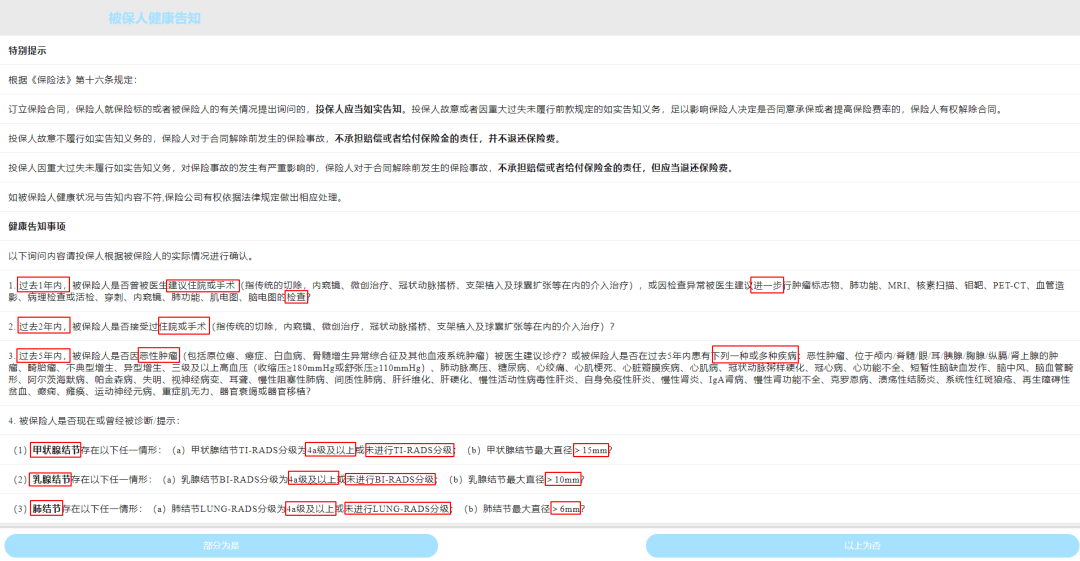Click the '被保人健康告知' page title
This screenshot has width=1080, height=561.
pyautogui.click(x=154, y=18)
